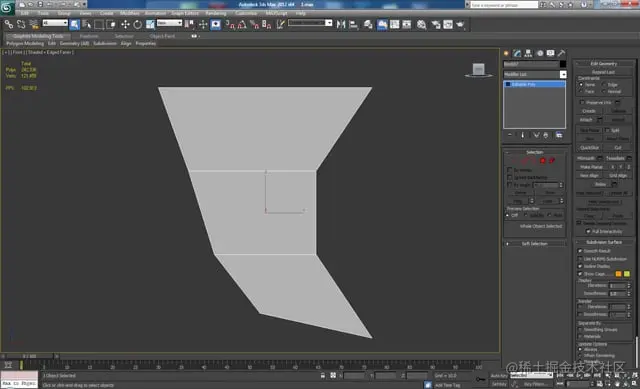Enable the Ignore Backfacing checkbox
This screenshot has height=389, width=640.
pyautogui.click(x=509, y=178)
